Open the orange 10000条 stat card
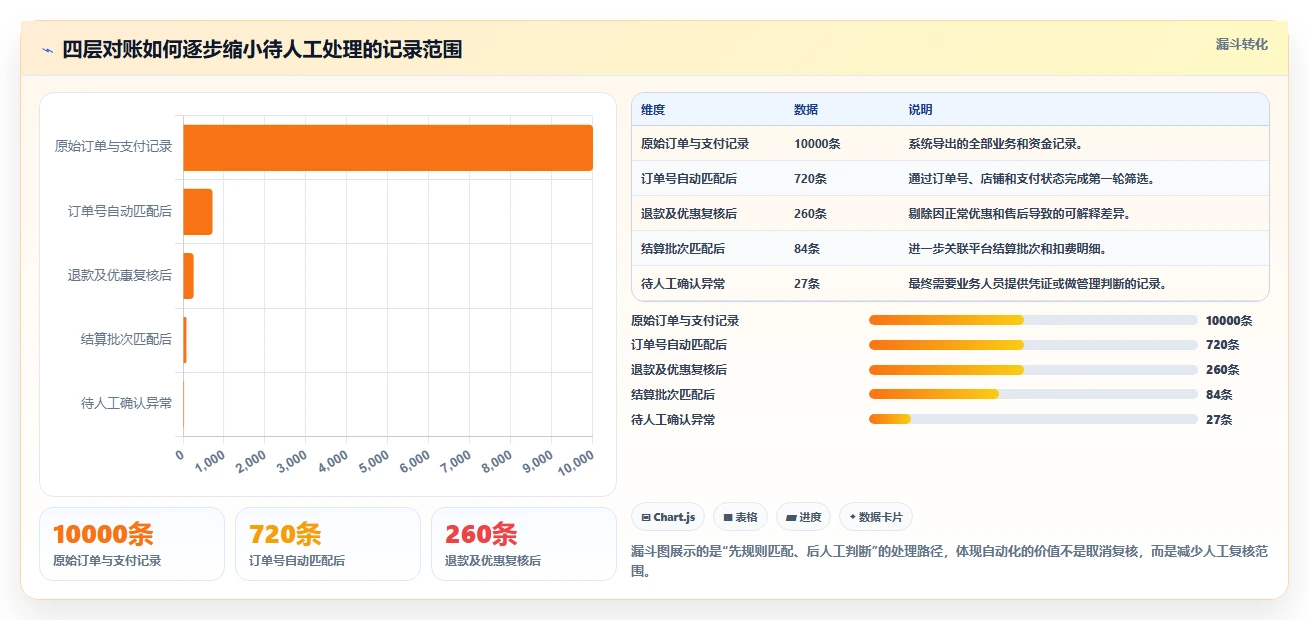The height and width of the screenshot is (620, 1309). tap(132, 544)
